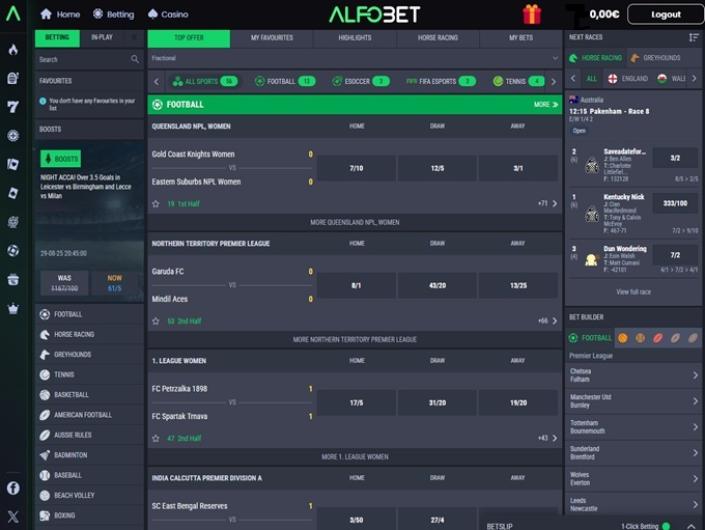
Task: Favourite the Garuda FC match star
Action: (x=156, y=321)
